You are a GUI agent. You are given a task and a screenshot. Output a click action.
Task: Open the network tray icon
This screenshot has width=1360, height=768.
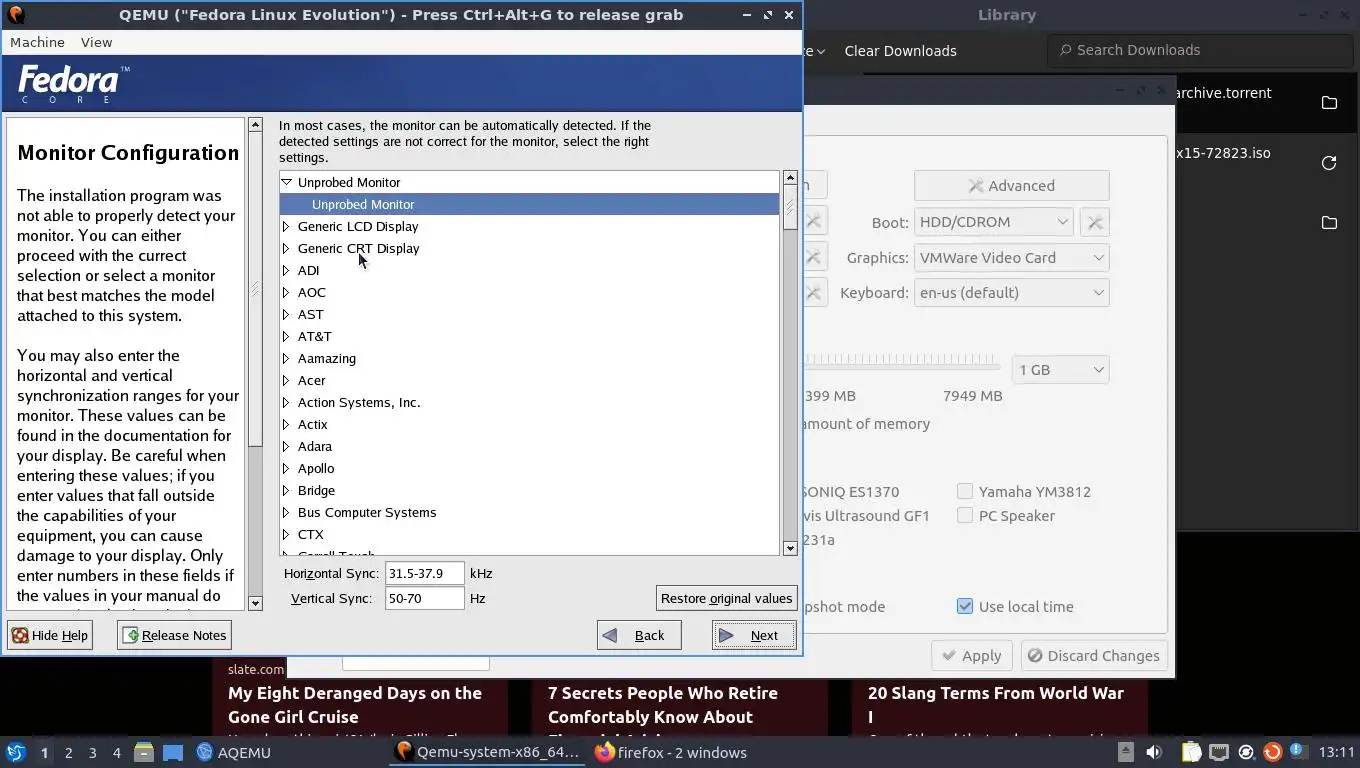point(1218,752)
